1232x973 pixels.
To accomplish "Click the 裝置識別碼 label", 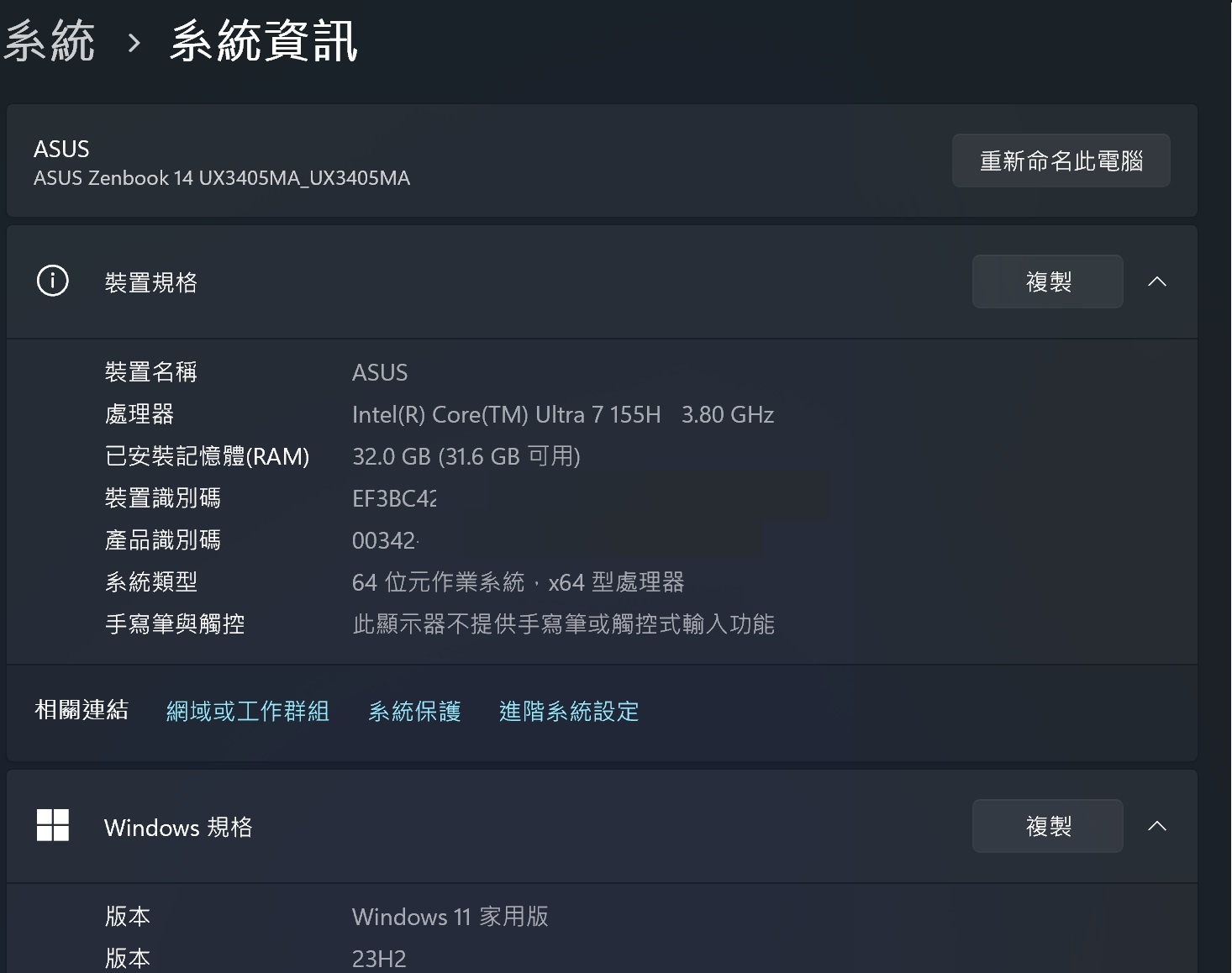I will 163,497.
